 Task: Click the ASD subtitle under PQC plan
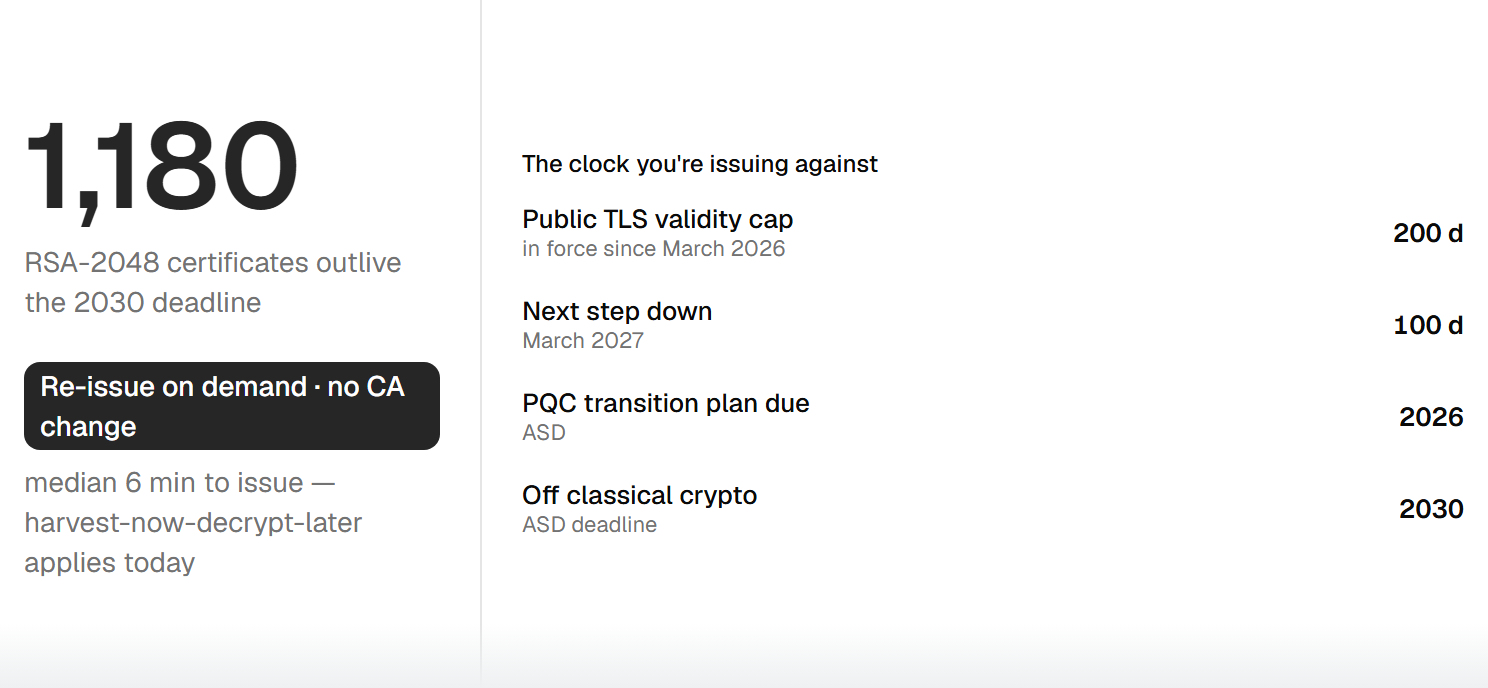click(x=544, y=433)
